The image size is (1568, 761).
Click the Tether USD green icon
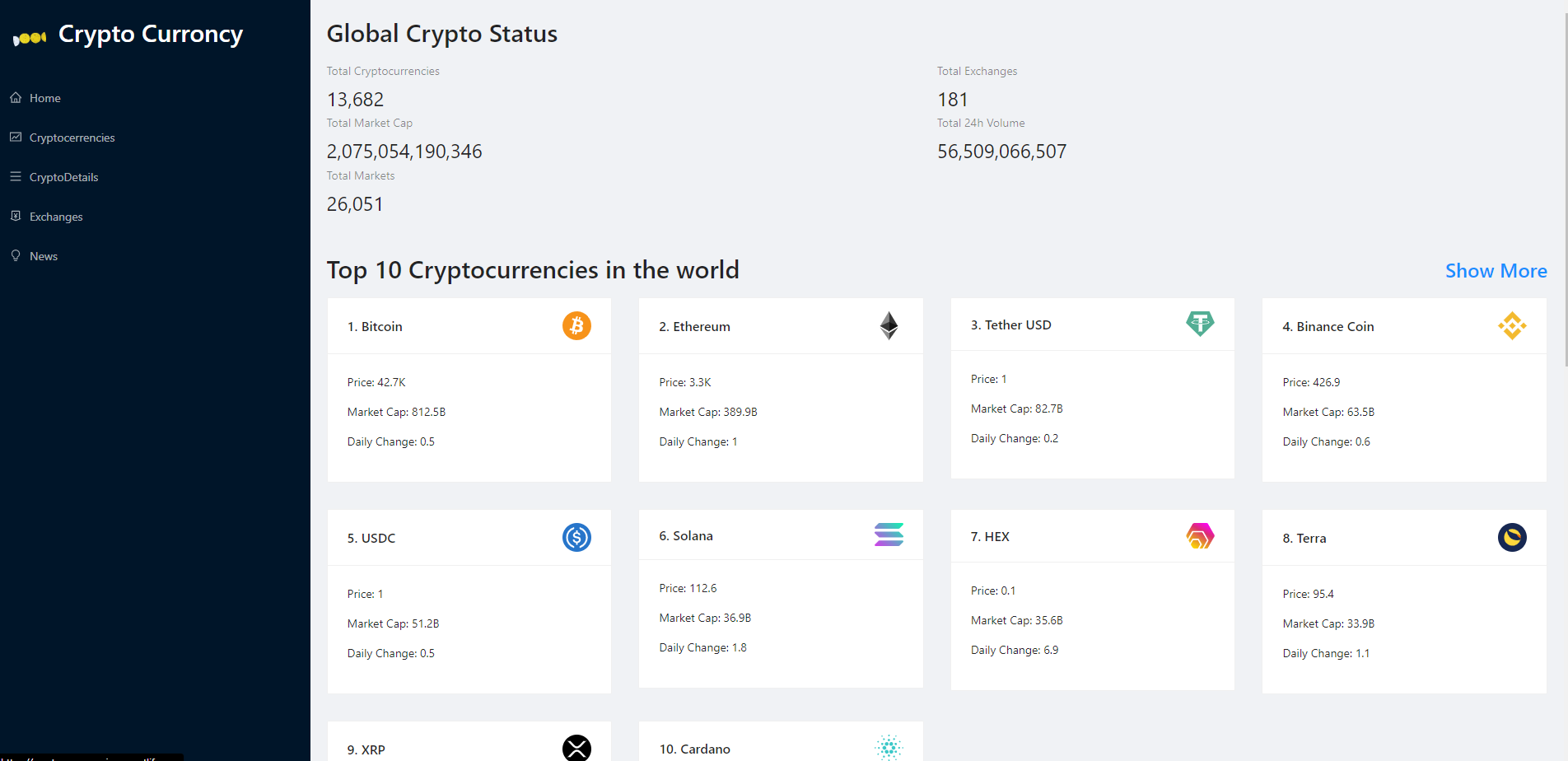1200,324
